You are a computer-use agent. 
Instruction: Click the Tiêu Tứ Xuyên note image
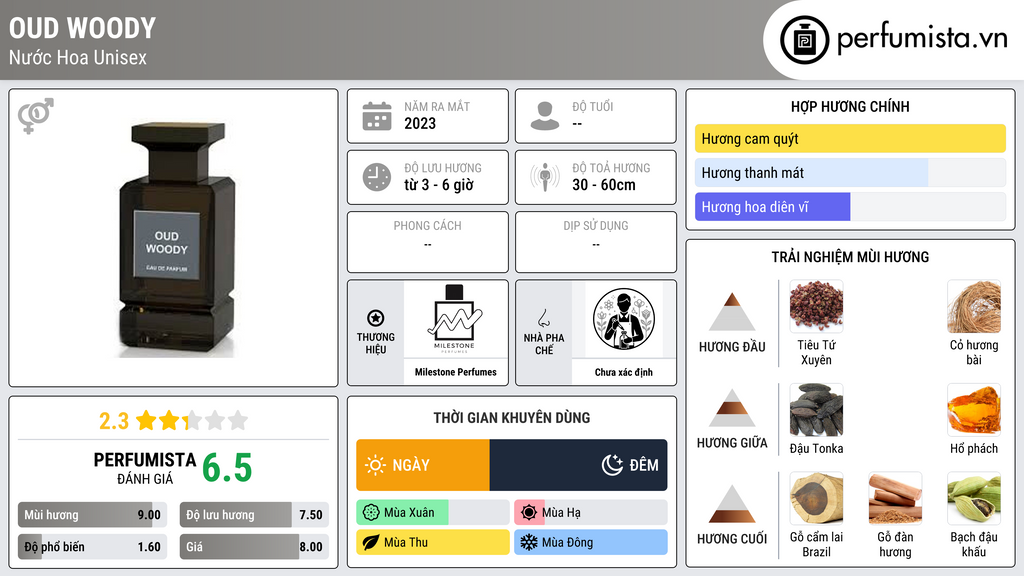[816, 306]
